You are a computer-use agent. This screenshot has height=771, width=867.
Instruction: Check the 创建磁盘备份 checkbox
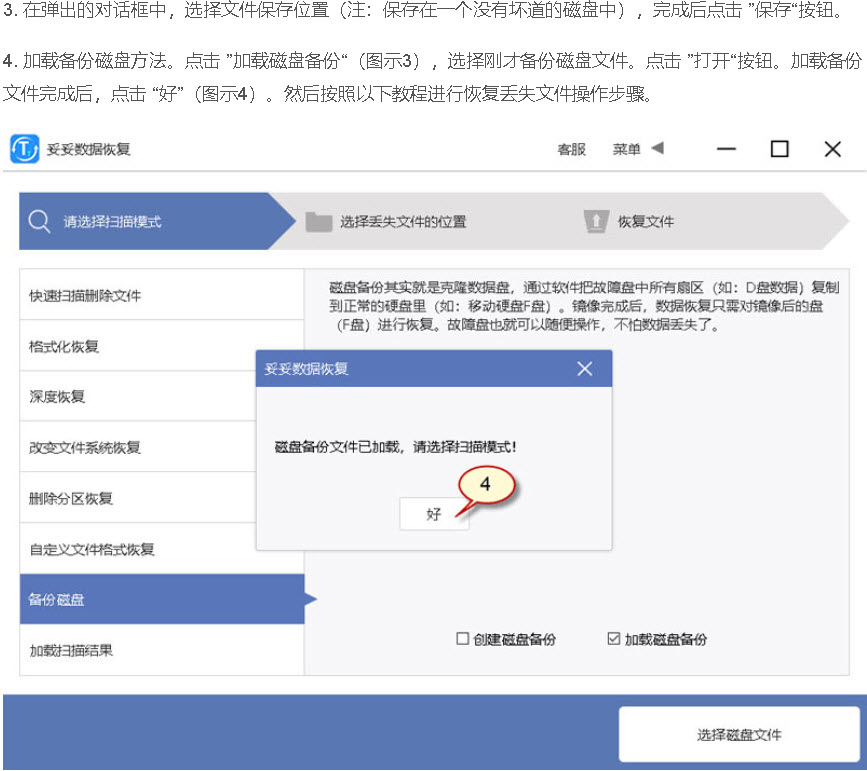coord(462,638)
